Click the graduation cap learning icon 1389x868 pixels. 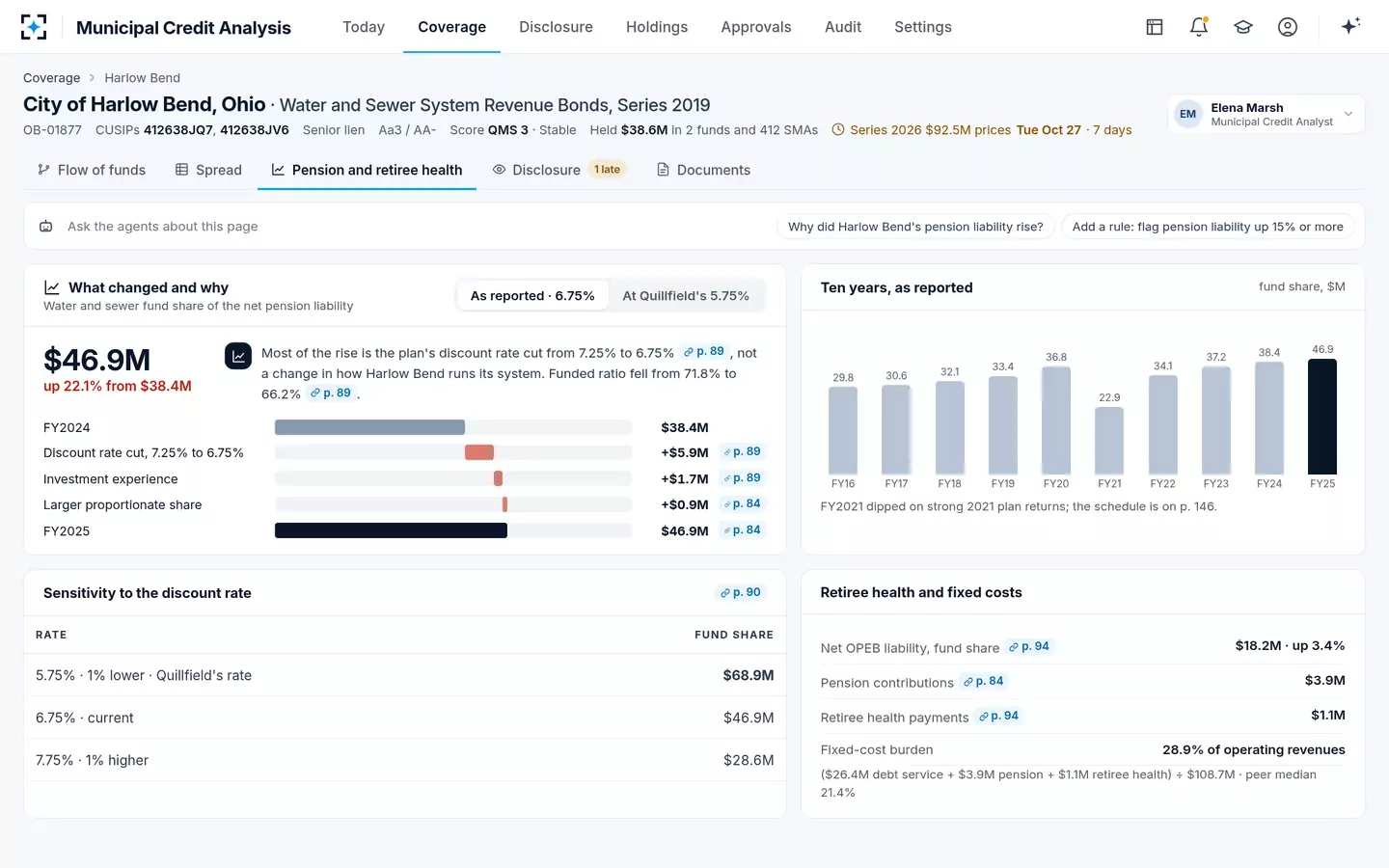click(x=1243, y=27)
